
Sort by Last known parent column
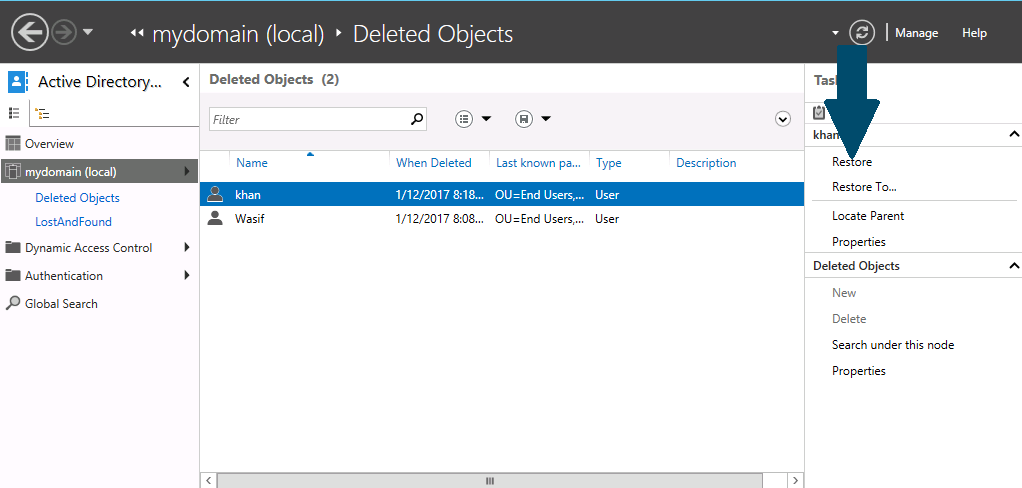pyautogui.click(x=538, y=163)
